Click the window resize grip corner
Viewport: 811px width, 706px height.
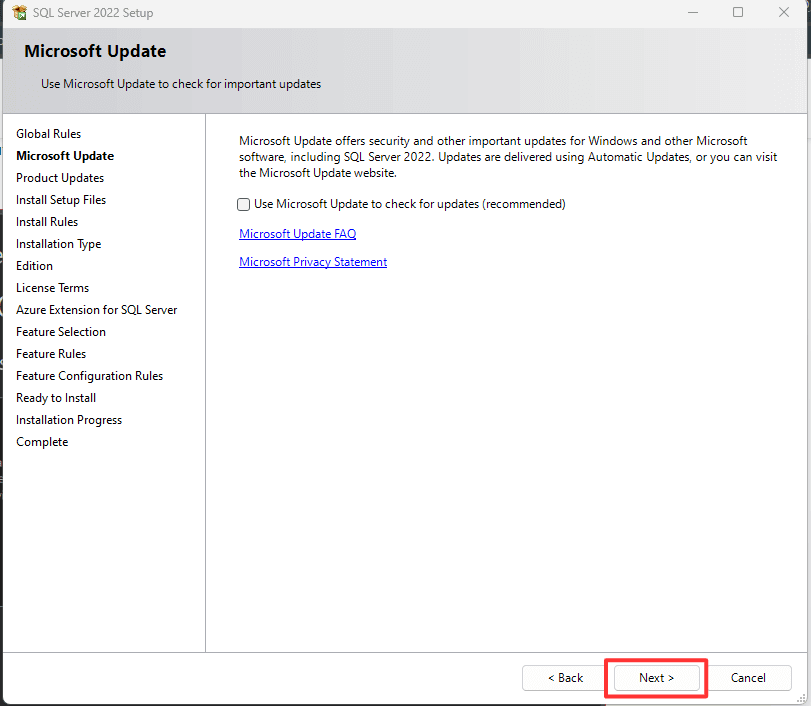(801, 699)
